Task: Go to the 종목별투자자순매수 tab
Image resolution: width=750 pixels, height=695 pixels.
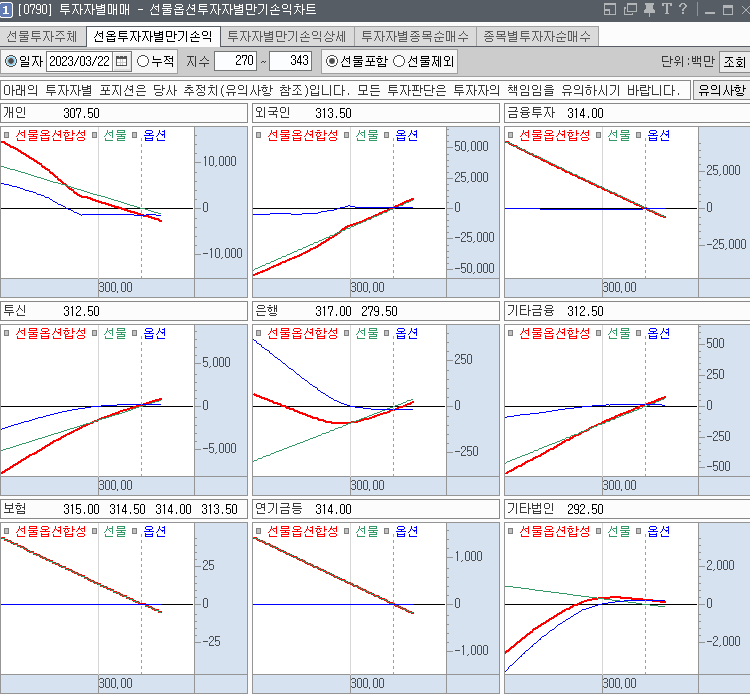Action: point(537,37)
